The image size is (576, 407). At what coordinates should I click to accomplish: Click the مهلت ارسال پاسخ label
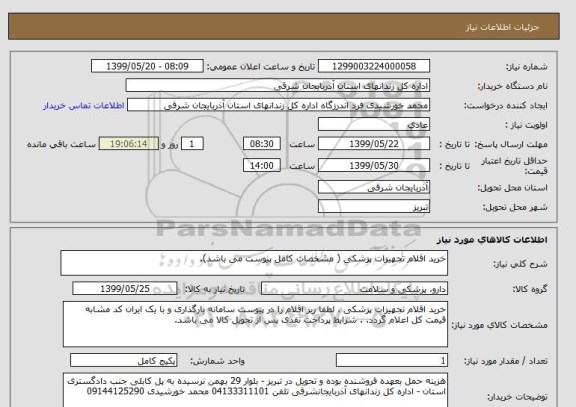(x=511, y=144)
